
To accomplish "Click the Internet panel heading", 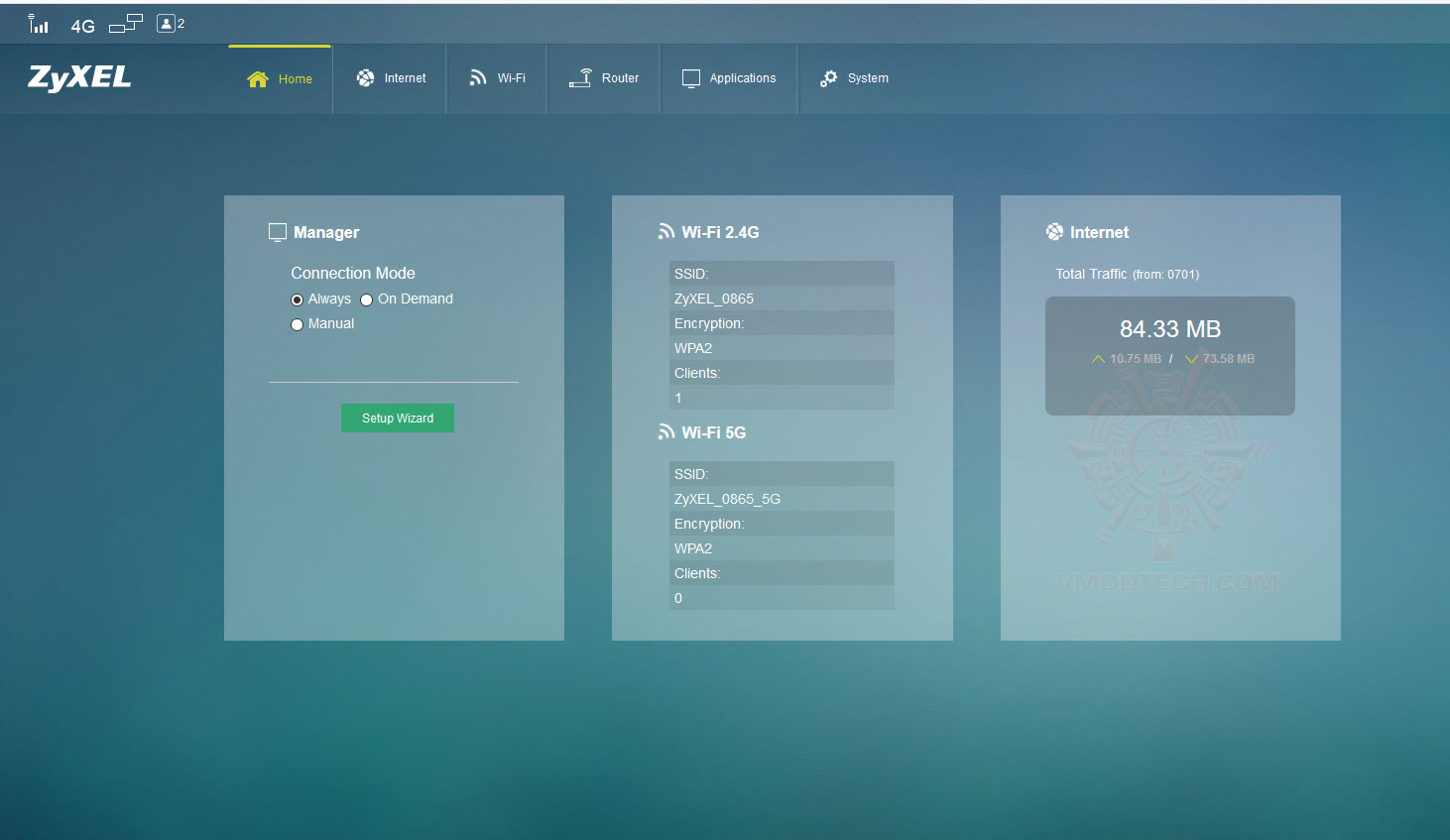I will click(x=1100, y=232).
